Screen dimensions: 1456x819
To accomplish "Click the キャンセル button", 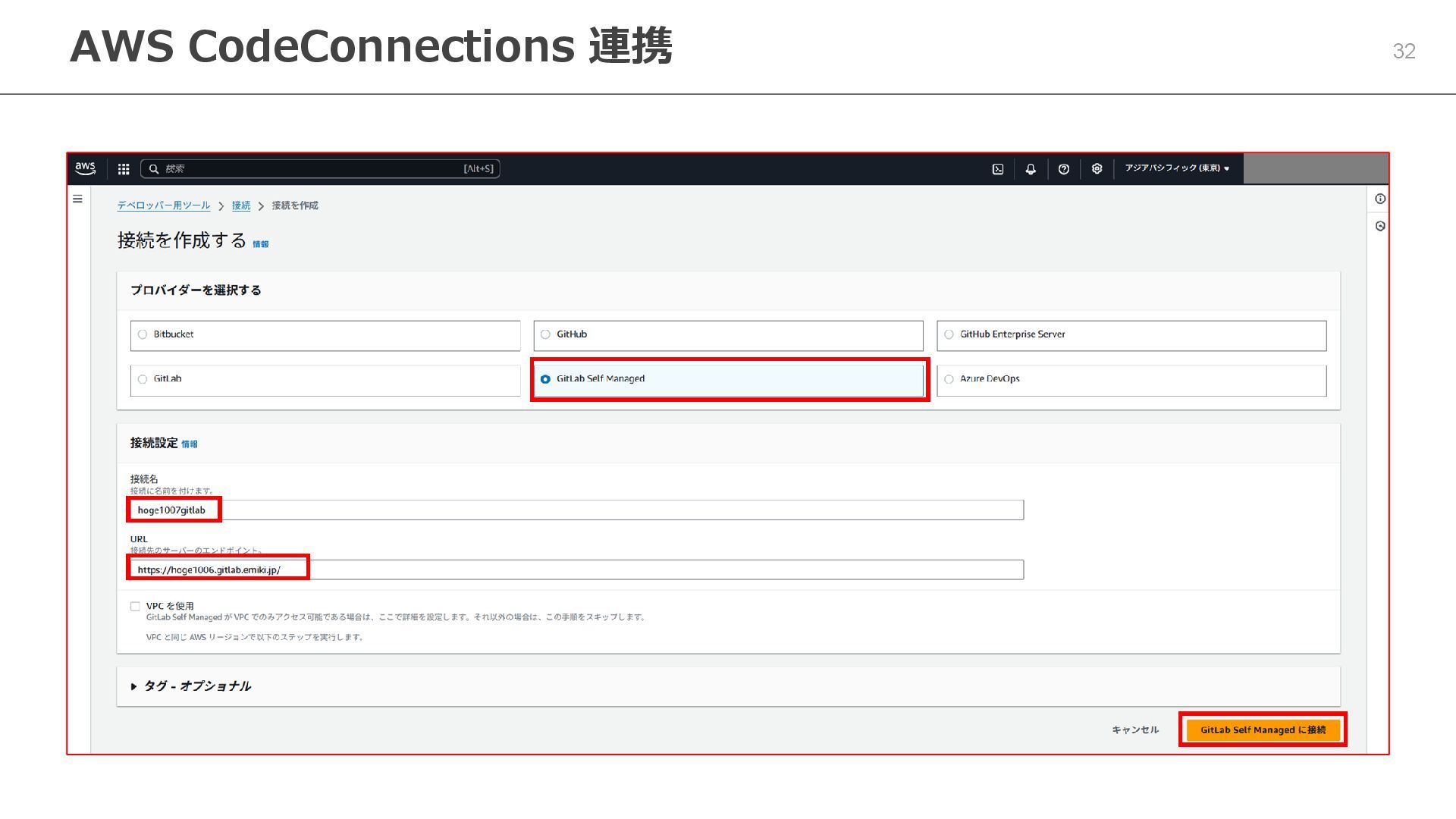I will tap(1134, 730).
